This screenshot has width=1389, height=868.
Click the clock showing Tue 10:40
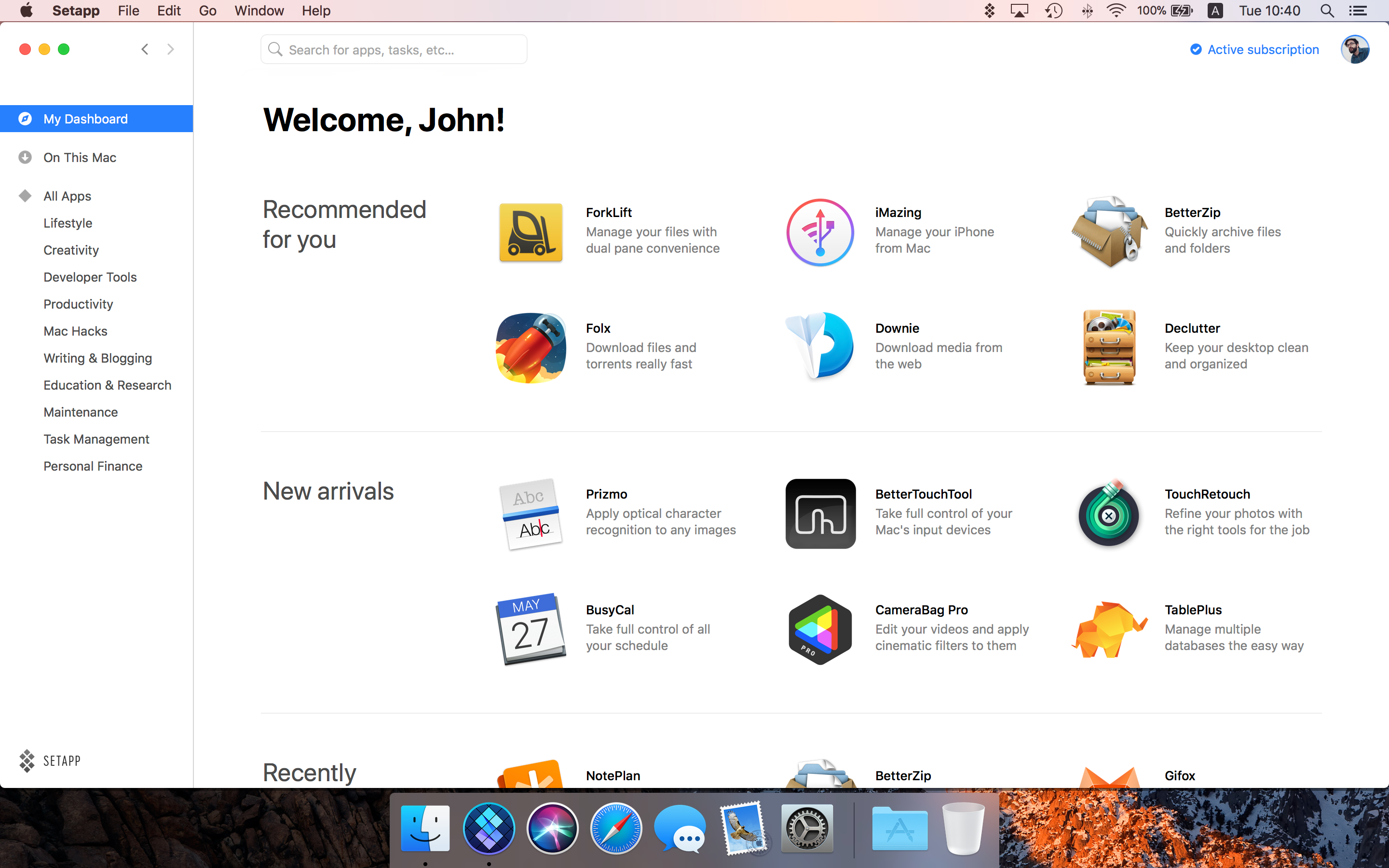(x=1269, y=11)
